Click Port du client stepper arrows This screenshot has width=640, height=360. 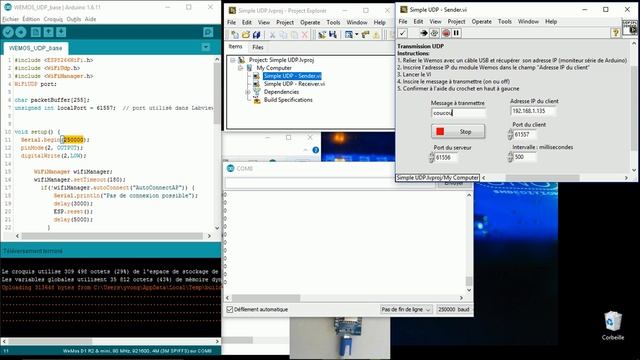click(x=510, y=134)
